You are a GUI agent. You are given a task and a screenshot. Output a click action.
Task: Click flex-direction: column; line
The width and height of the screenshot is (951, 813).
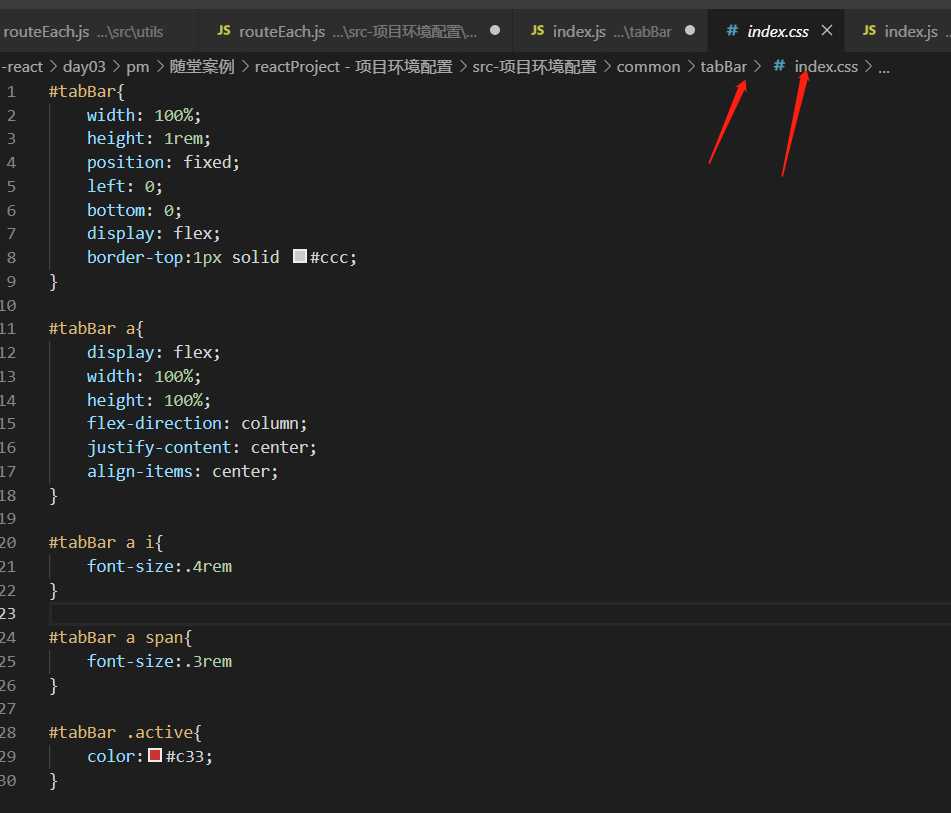[197, 423]
